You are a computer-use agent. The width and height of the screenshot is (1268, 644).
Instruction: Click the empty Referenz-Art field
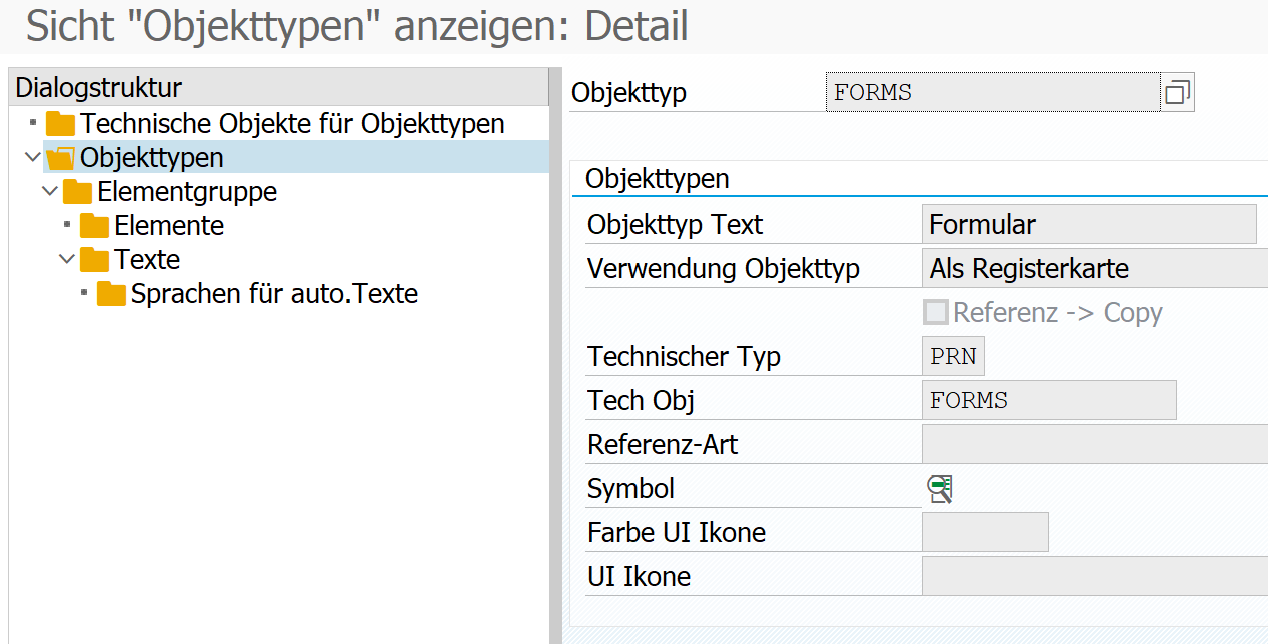tap(1094, 444)
